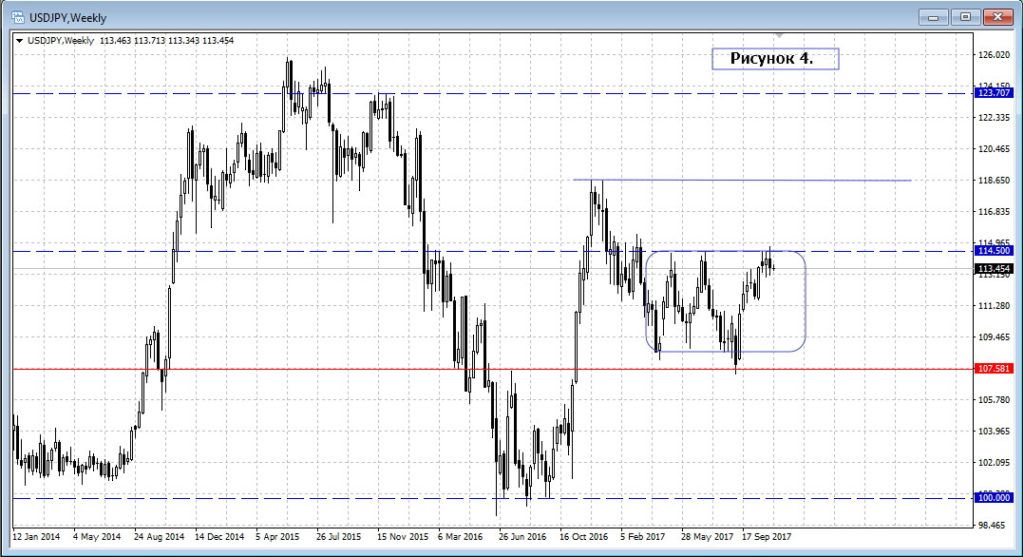Click the chart window icon in title bar
Image resolution: width=1024 pixels, height=557 pixels.
coord(18,17)
